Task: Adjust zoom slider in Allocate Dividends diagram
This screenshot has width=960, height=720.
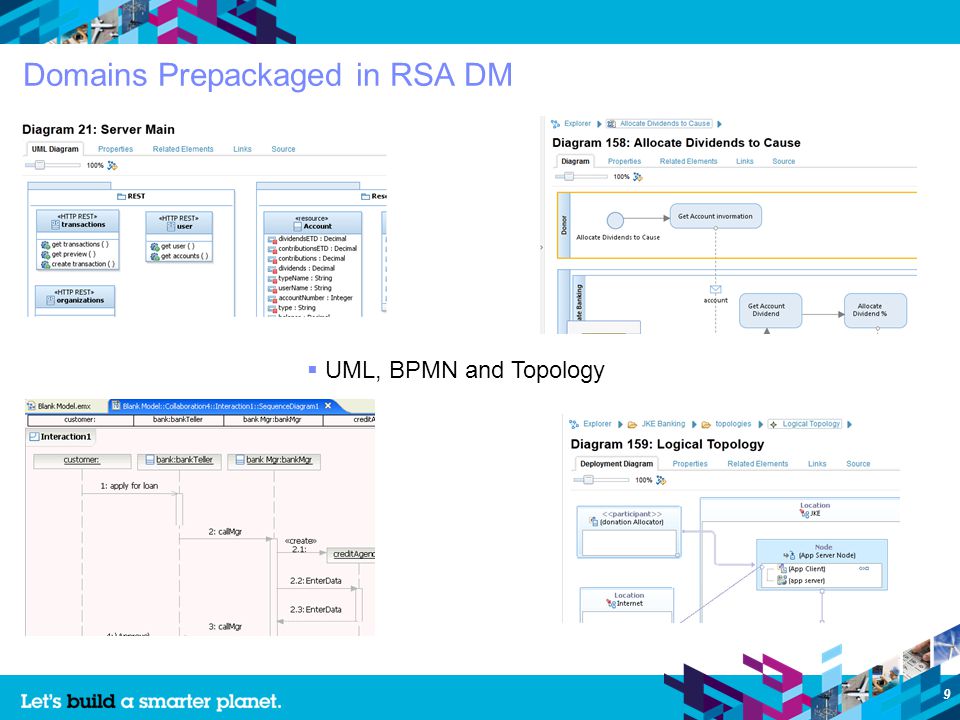Action: (x=569, y=176)
